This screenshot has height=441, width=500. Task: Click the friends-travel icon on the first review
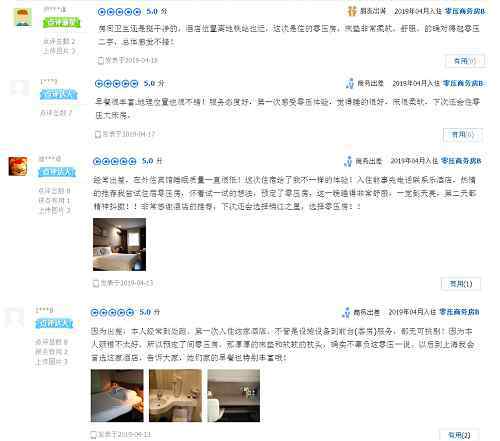[352, 11]
